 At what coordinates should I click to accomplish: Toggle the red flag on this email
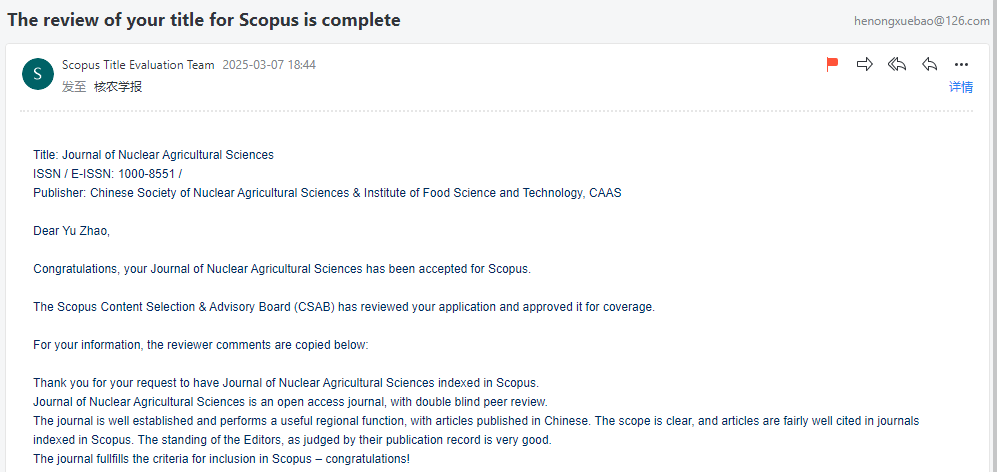point(832,64)
